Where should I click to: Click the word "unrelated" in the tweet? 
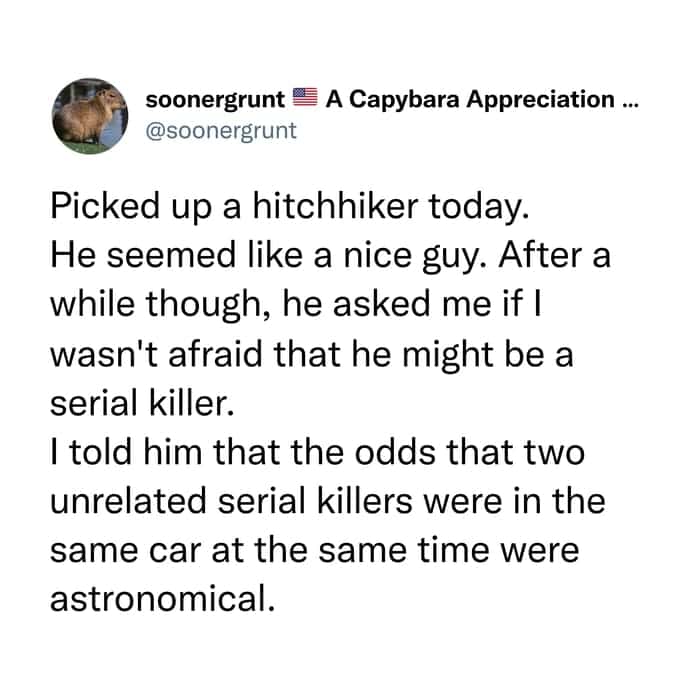click(129, 501)
